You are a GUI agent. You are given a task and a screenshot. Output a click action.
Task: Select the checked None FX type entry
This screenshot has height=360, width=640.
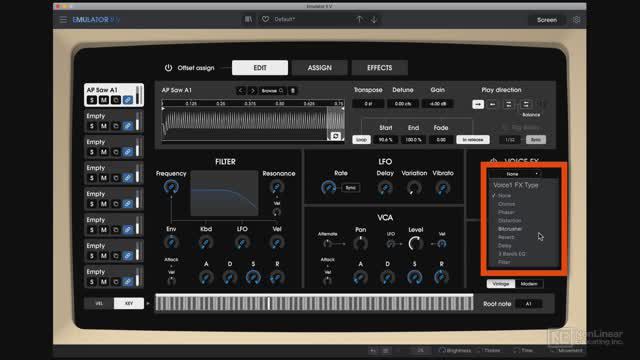tap(504, 196)
